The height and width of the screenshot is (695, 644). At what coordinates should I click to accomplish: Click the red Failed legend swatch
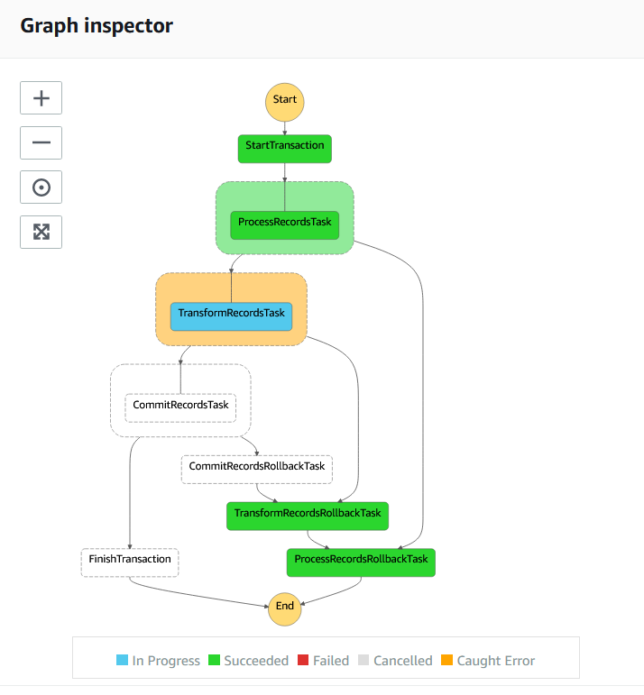coord(303,660)
